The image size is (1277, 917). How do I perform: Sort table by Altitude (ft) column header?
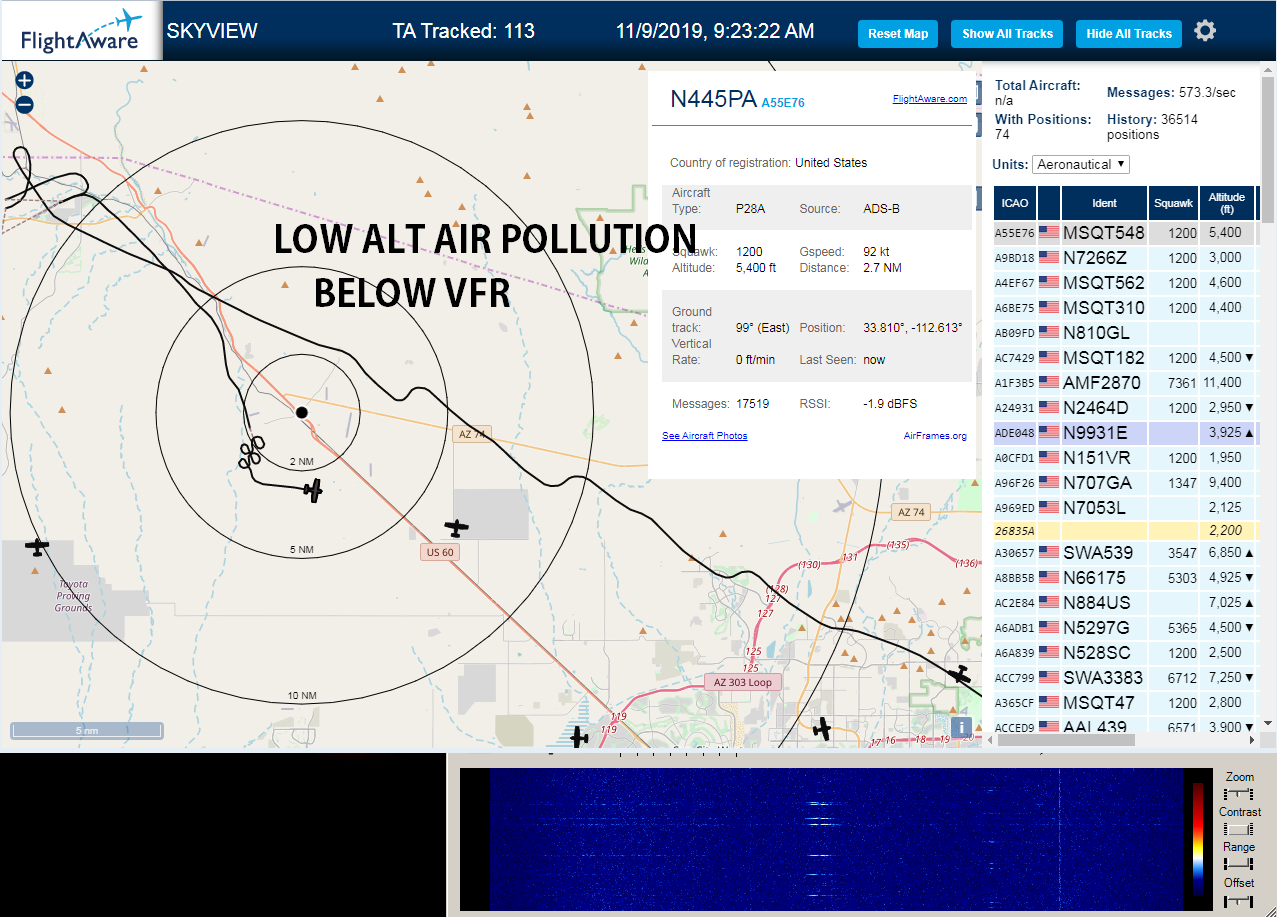coord(1225,203)
